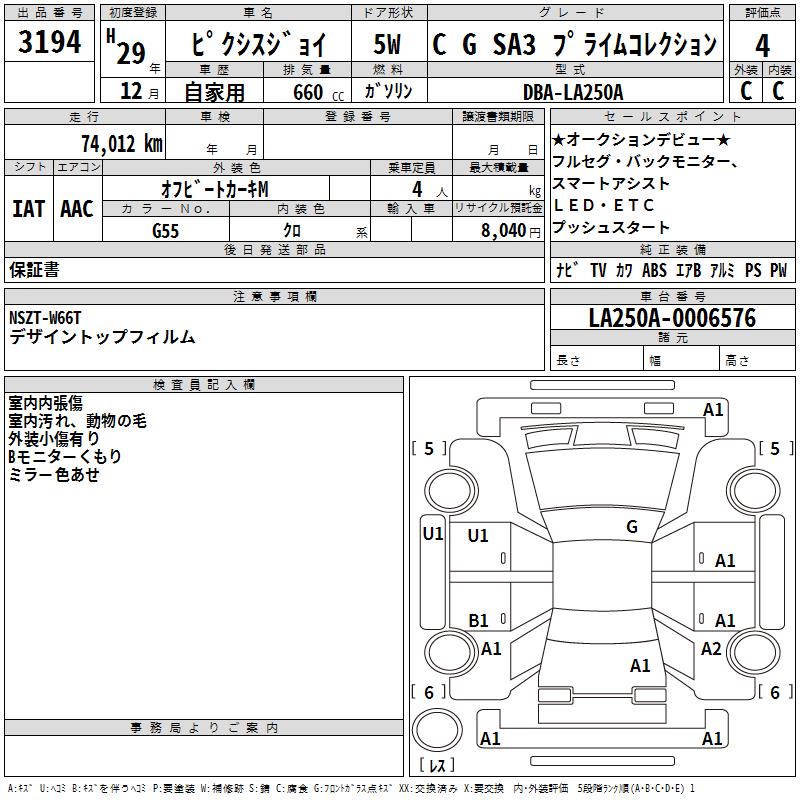Viewport: 800px width, 800px height.
Task: Select the interior color クロ
Action: pos(292,231)
